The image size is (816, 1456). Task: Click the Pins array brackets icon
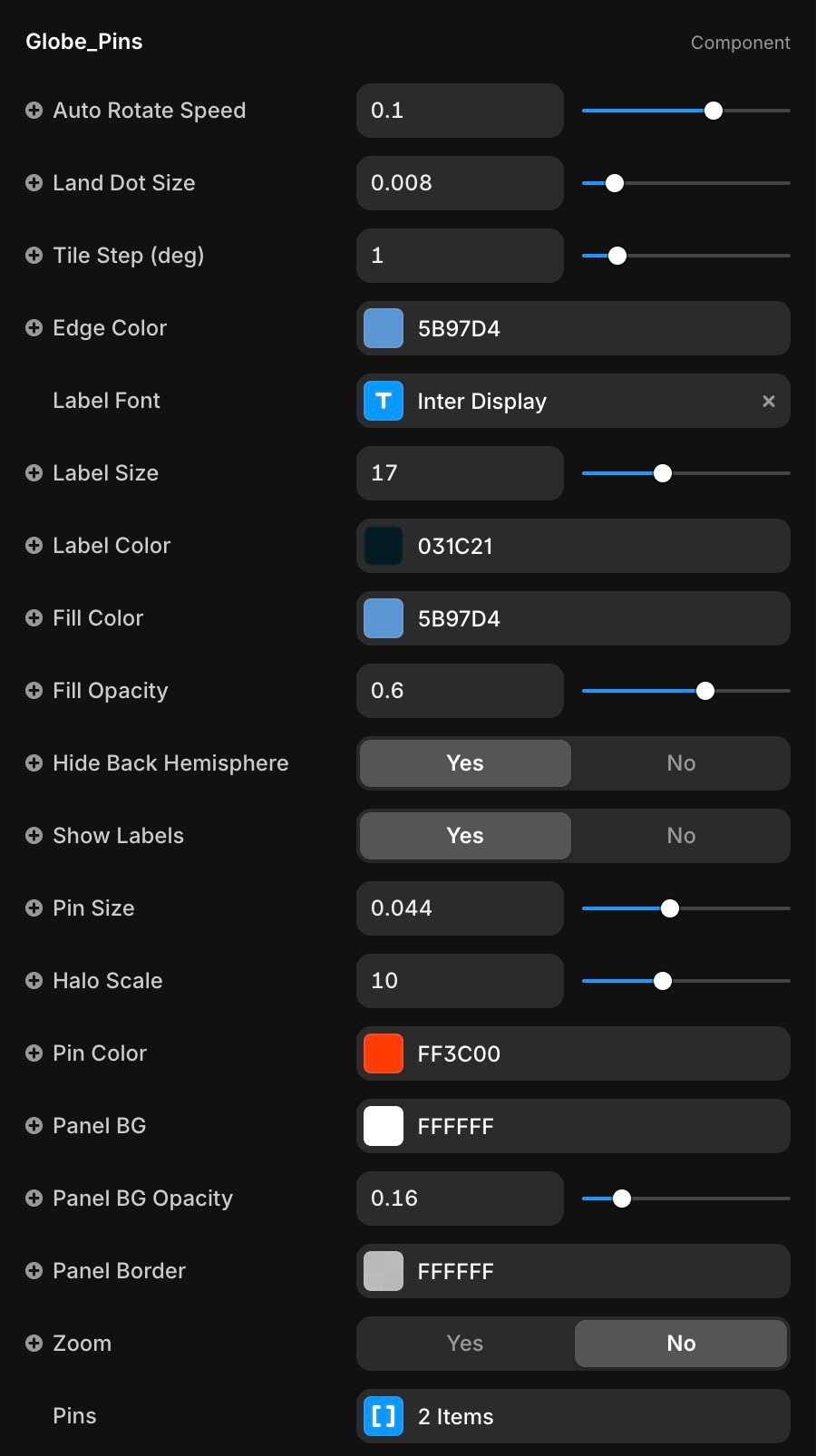[384, 1416]
